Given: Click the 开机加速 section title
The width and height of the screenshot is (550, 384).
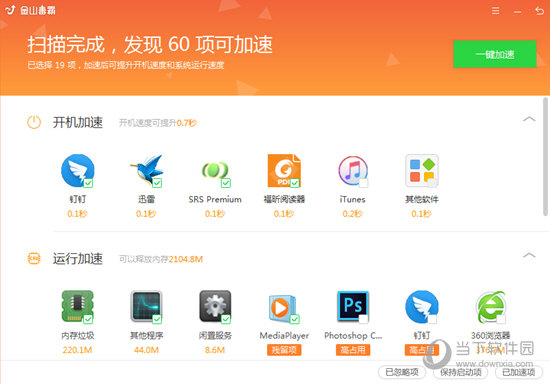Looking at the screenshot, I should click(x=78, y=122).
